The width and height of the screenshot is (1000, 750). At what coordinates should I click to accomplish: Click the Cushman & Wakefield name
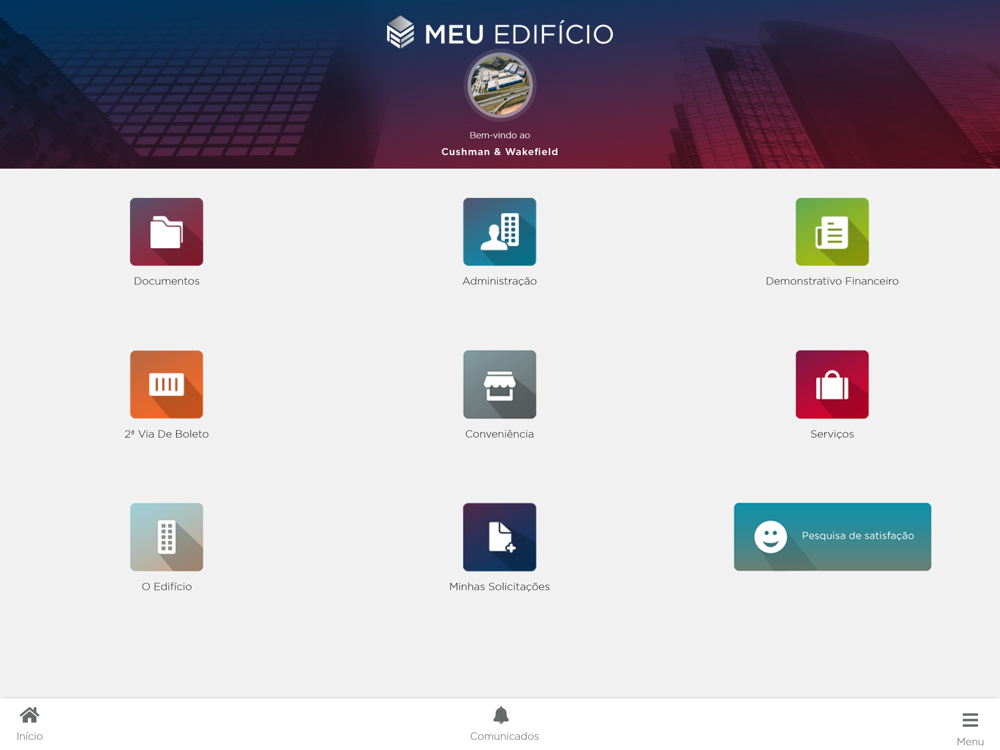point(499,152)
